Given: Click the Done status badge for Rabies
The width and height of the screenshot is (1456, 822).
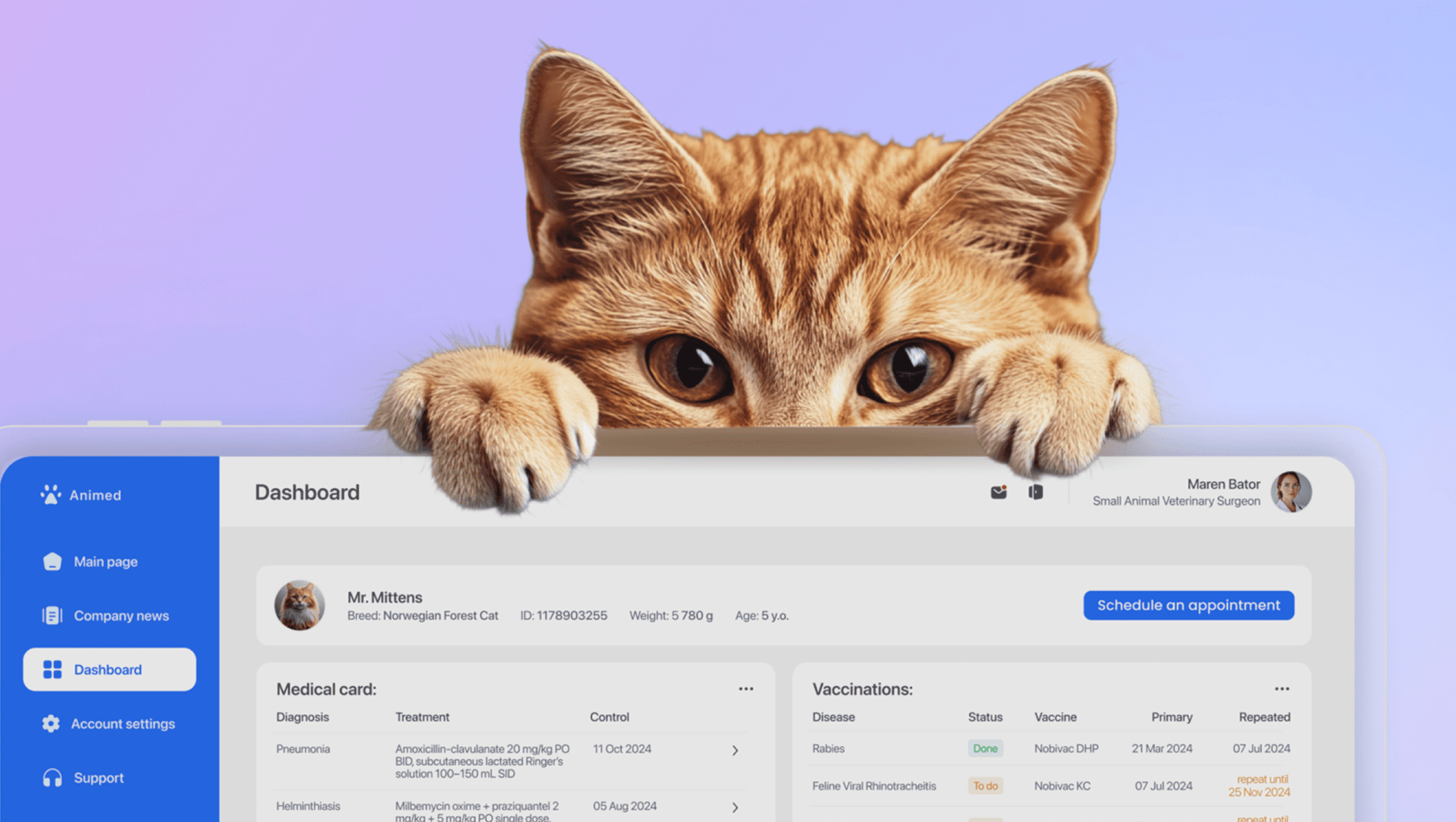Looking at the screenshot, I should click(x=985, y=748).
